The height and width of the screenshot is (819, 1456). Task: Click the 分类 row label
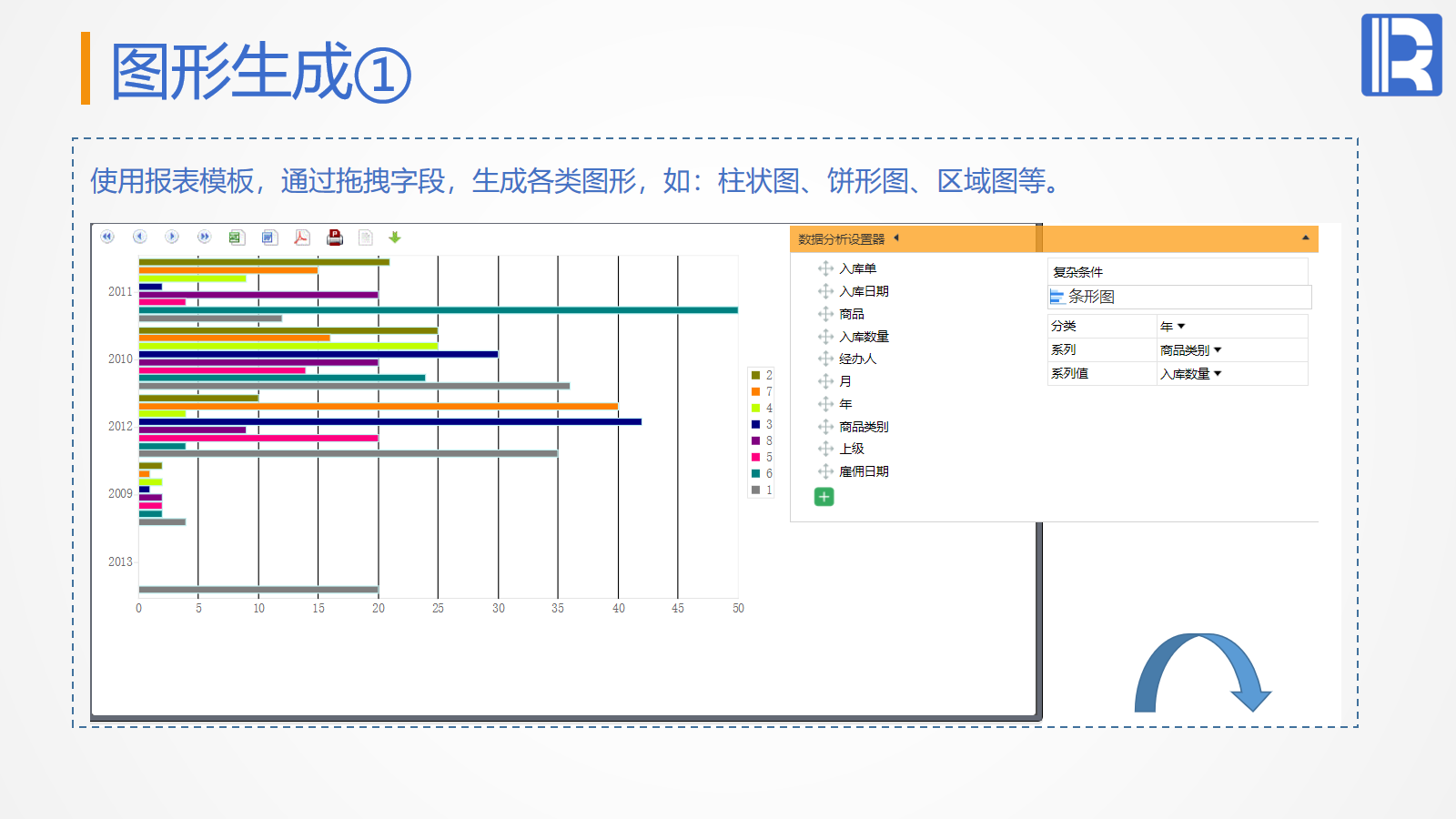(1063, 326)
